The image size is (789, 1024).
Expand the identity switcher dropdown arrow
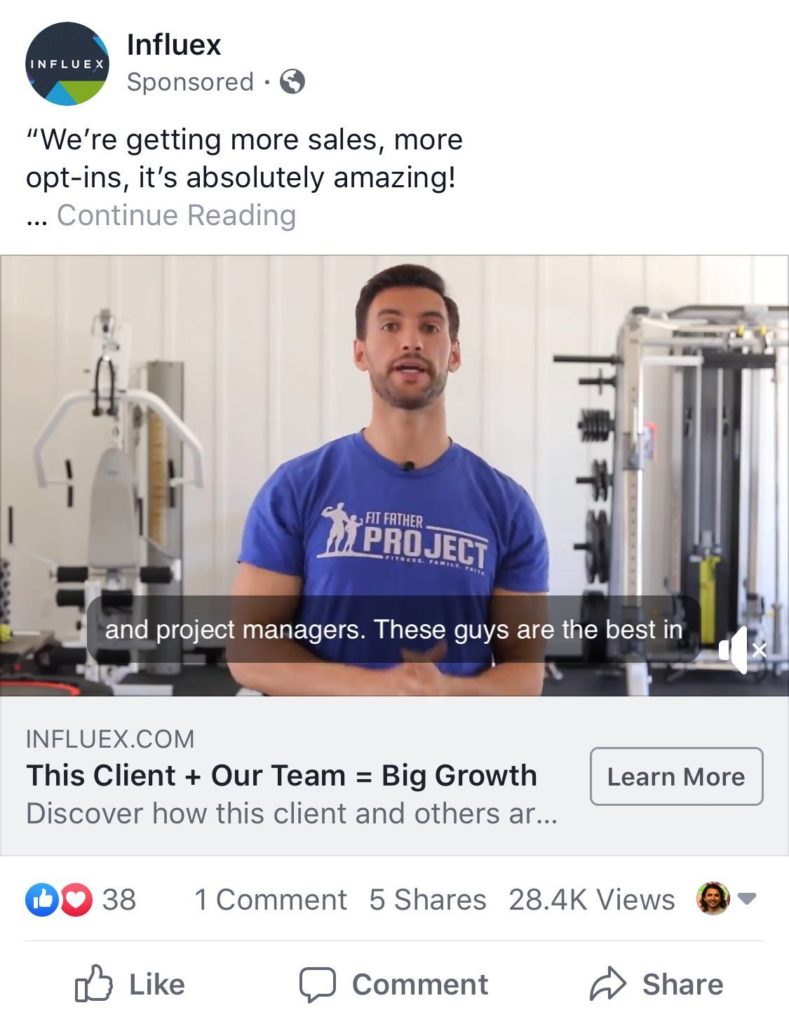tap(747, 899)
